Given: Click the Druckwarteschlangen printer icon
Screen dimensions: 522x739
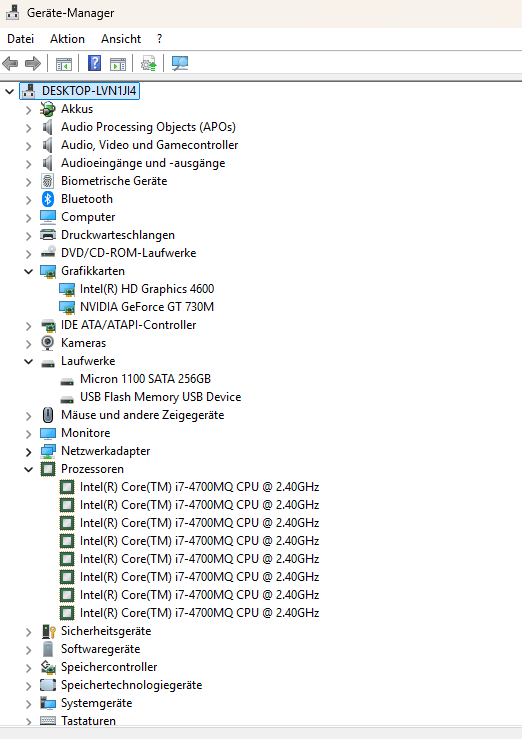Looking at the screenshot, I should [48, 235].
